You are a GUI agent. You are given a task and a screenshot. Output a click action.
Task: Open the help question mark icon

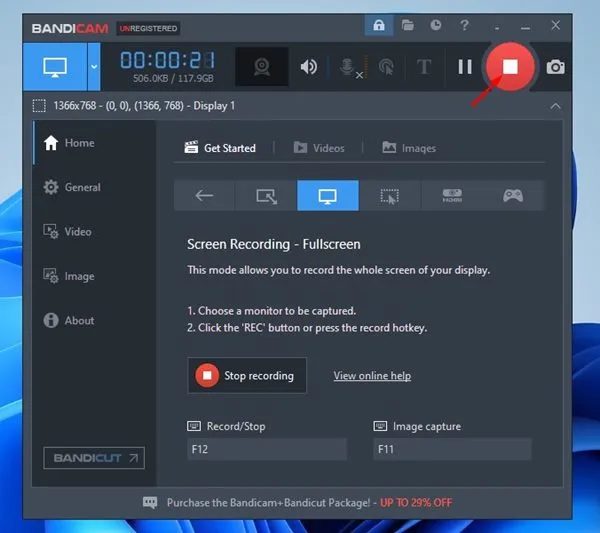464,25
